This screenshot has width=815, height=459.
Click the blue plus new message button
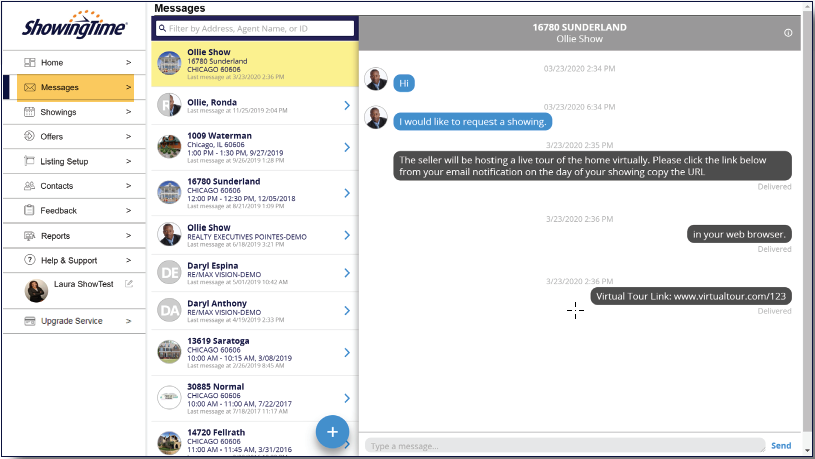click(x=332, y=431)
